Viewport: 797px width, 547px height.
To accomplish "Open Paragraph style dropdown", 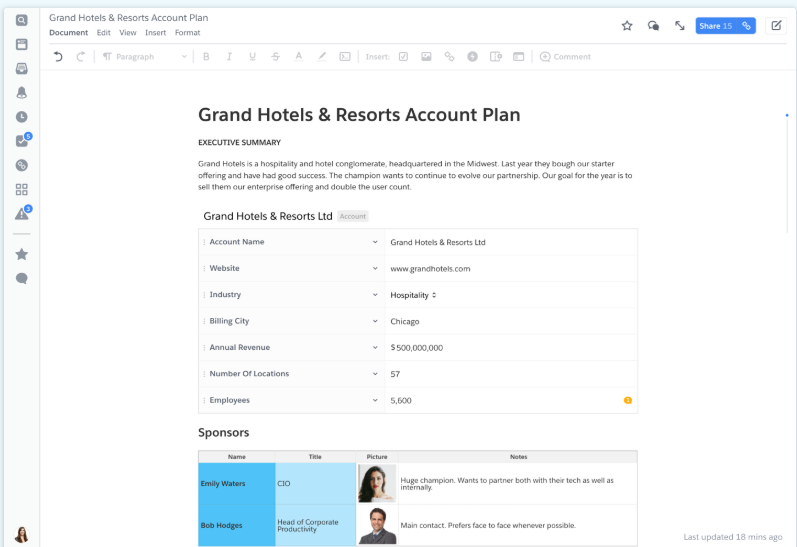I will (145, 56).
